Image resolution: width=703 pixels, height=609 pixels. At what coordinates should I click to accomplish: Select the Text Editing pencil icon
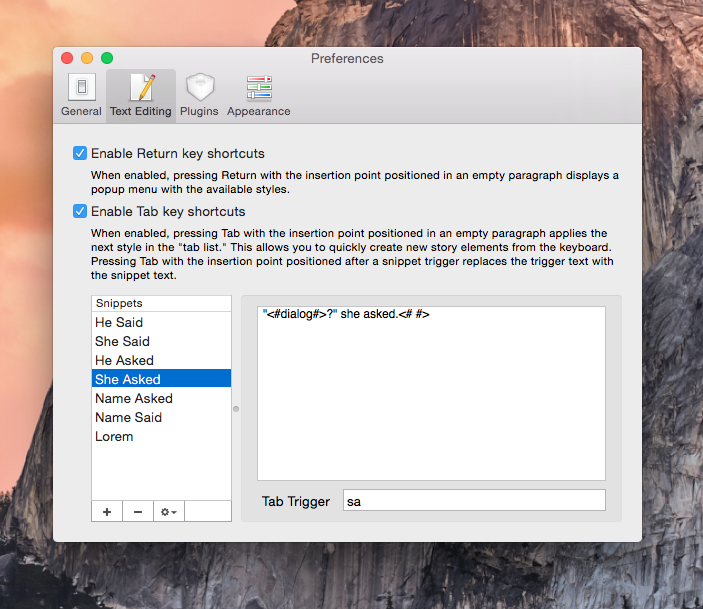tap(141, 87)
